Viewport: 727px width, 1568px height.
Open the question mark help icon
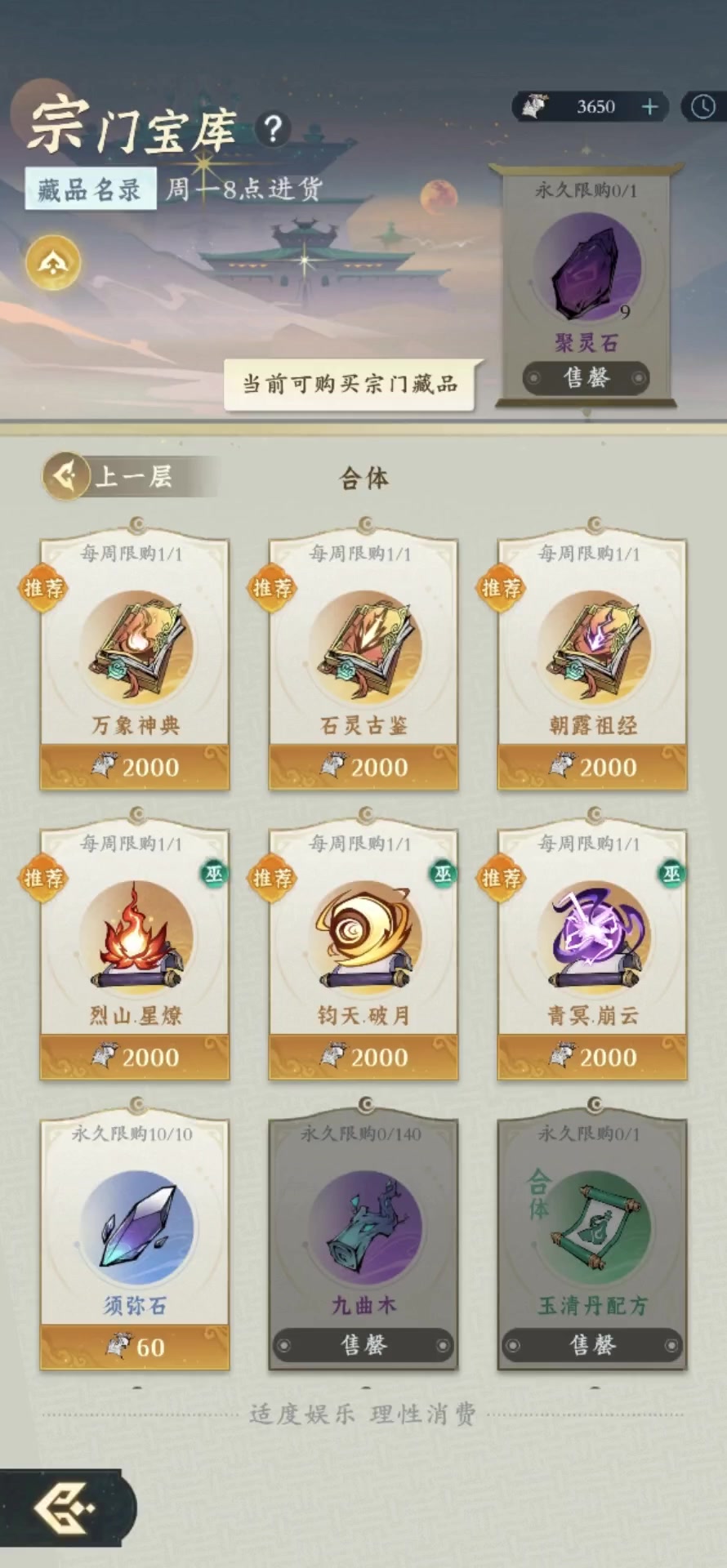click(274, 128)
